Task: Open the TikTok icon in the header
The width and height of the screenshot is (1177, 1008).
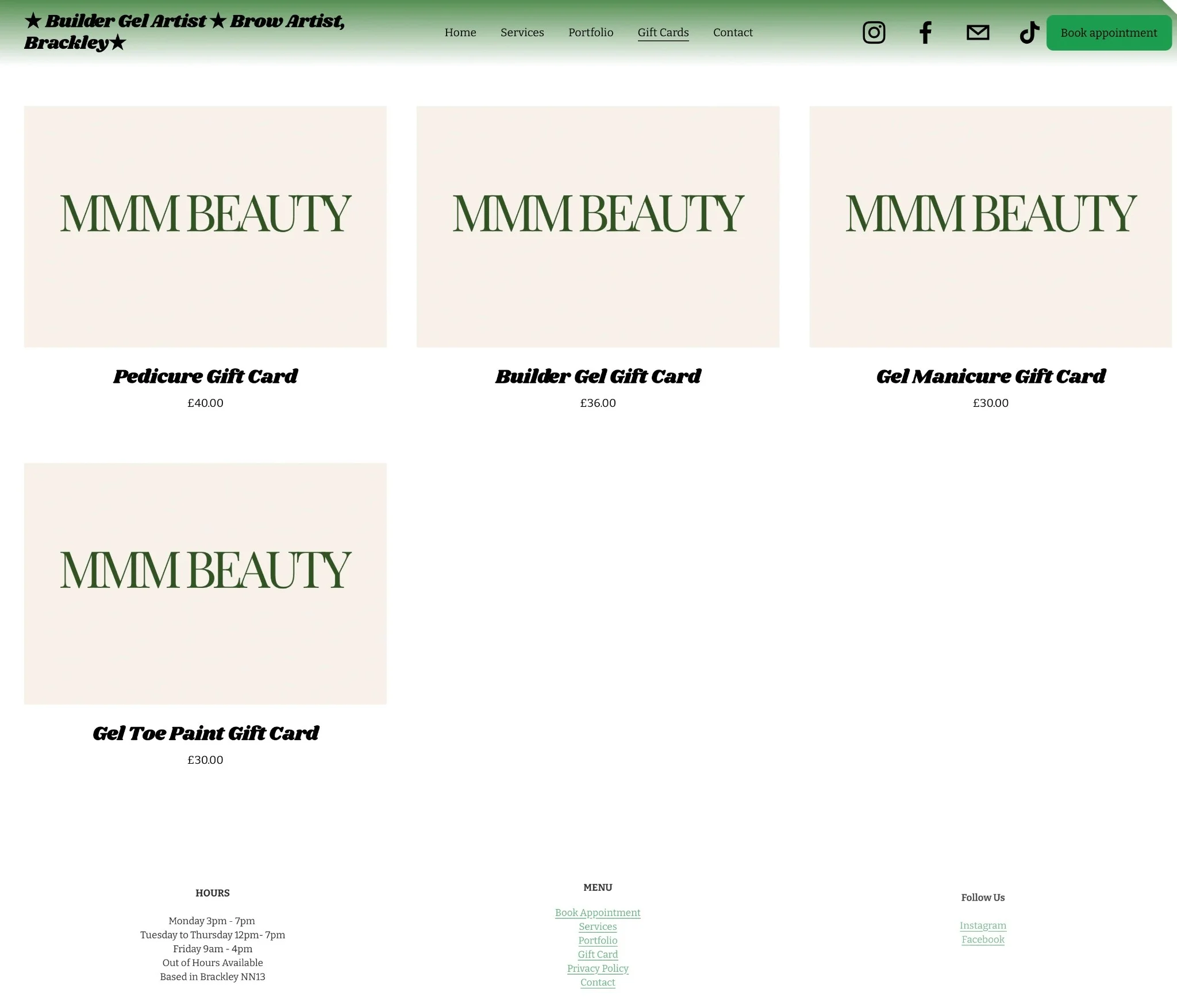Action: coord(1029,33)
